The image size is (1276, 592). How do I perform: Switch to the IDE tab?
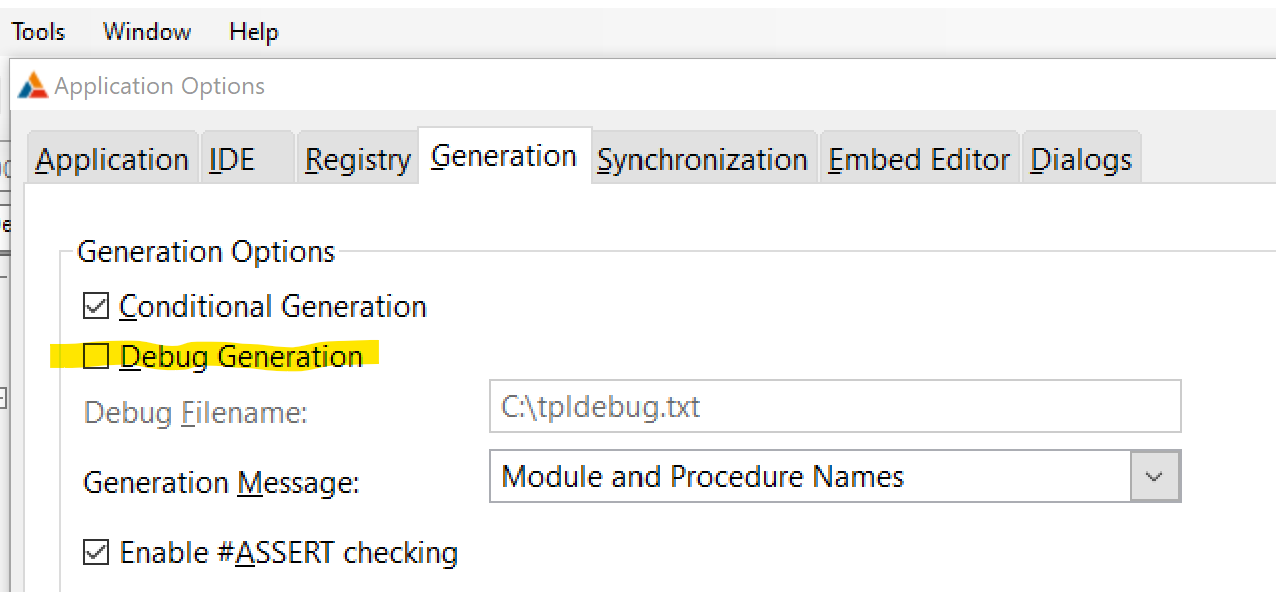click(232, 160)
